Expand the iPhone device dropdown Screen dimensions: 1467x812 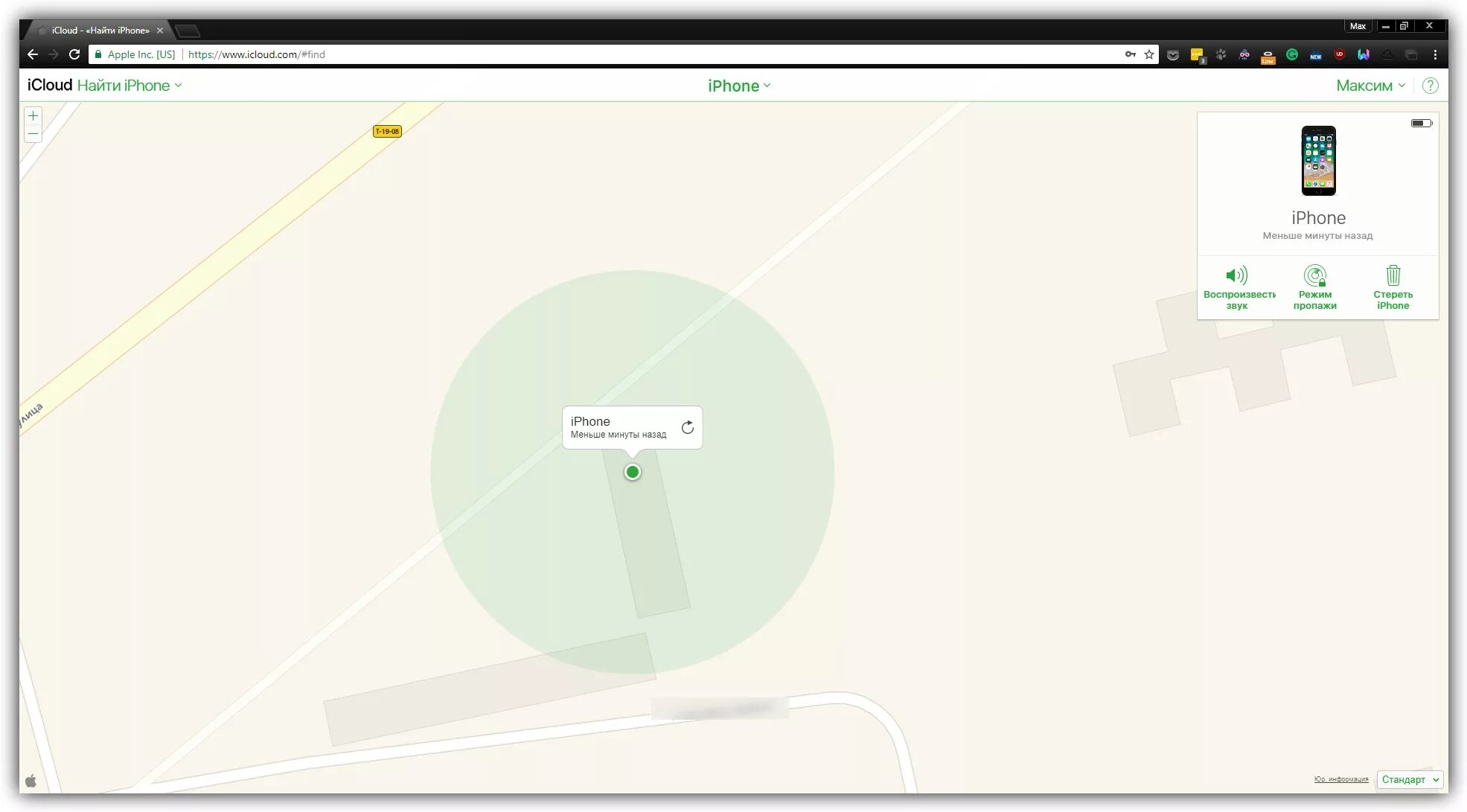tap(739, 85)
